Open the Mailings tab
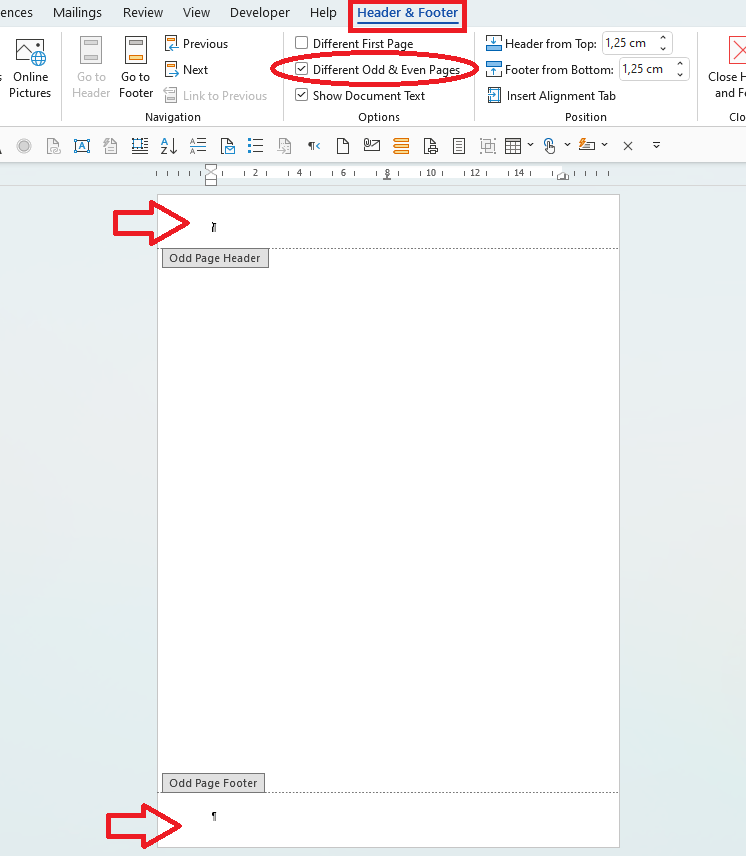This screenshot has width=746, height=856. 77,13
